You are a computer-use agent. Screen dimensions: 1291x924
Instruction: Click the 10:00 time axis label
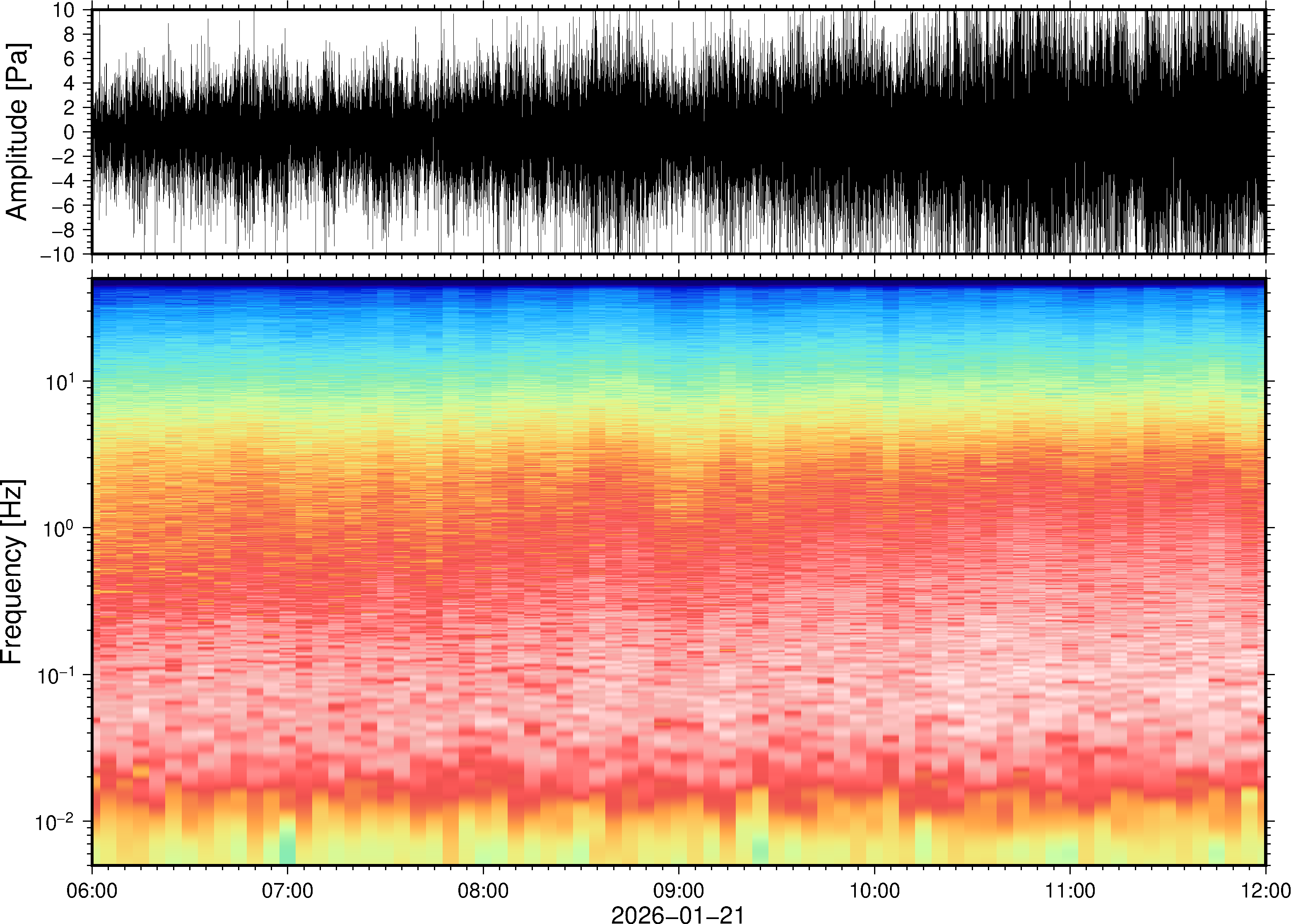coord(874,890)
